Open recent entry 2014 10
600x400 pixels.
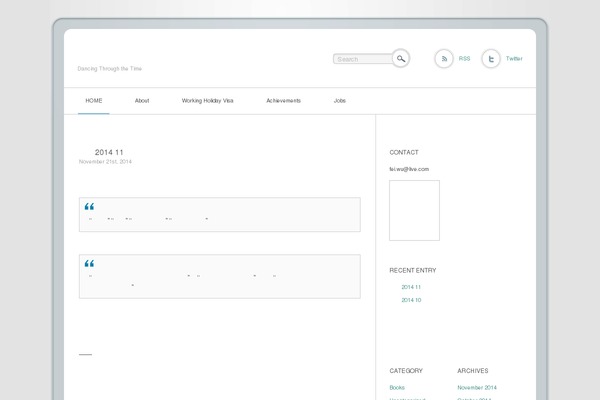click(411, 300)
